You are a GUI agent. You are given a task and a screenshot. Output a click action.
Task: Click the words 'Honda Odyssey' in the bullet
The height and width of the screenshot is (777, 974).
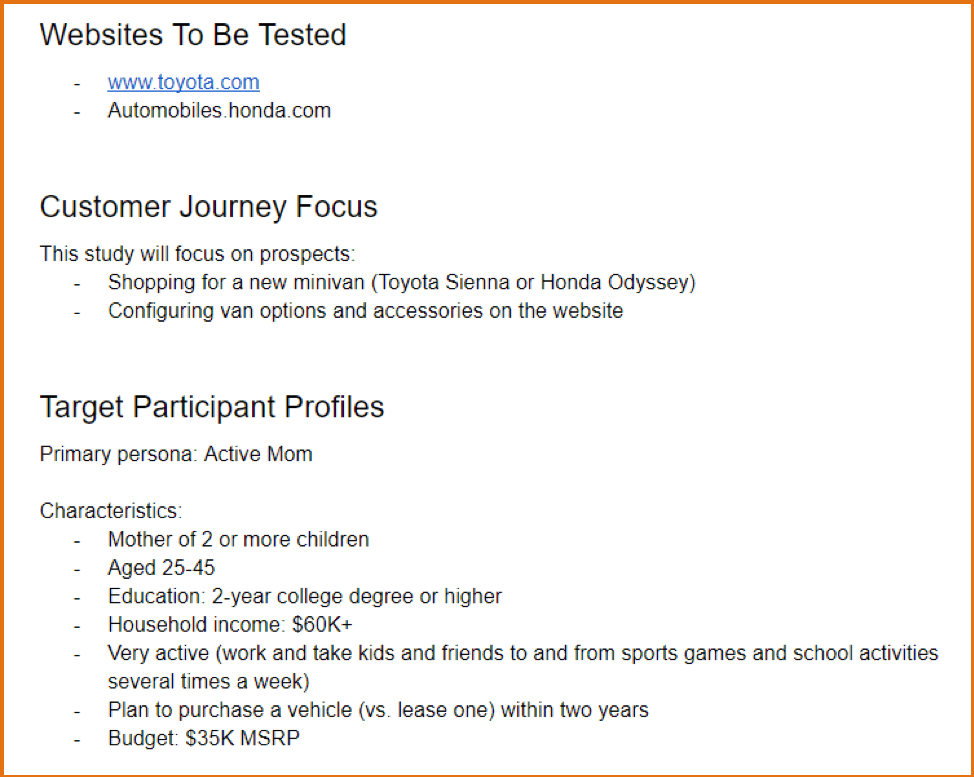click(x=614, y=283)
